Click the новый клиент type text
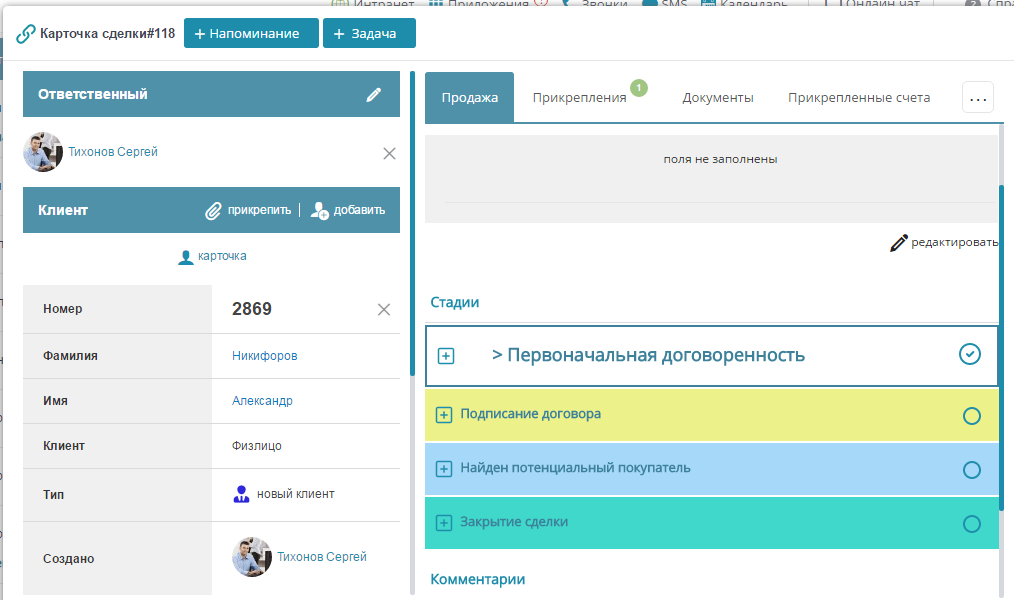 [296, 494]
